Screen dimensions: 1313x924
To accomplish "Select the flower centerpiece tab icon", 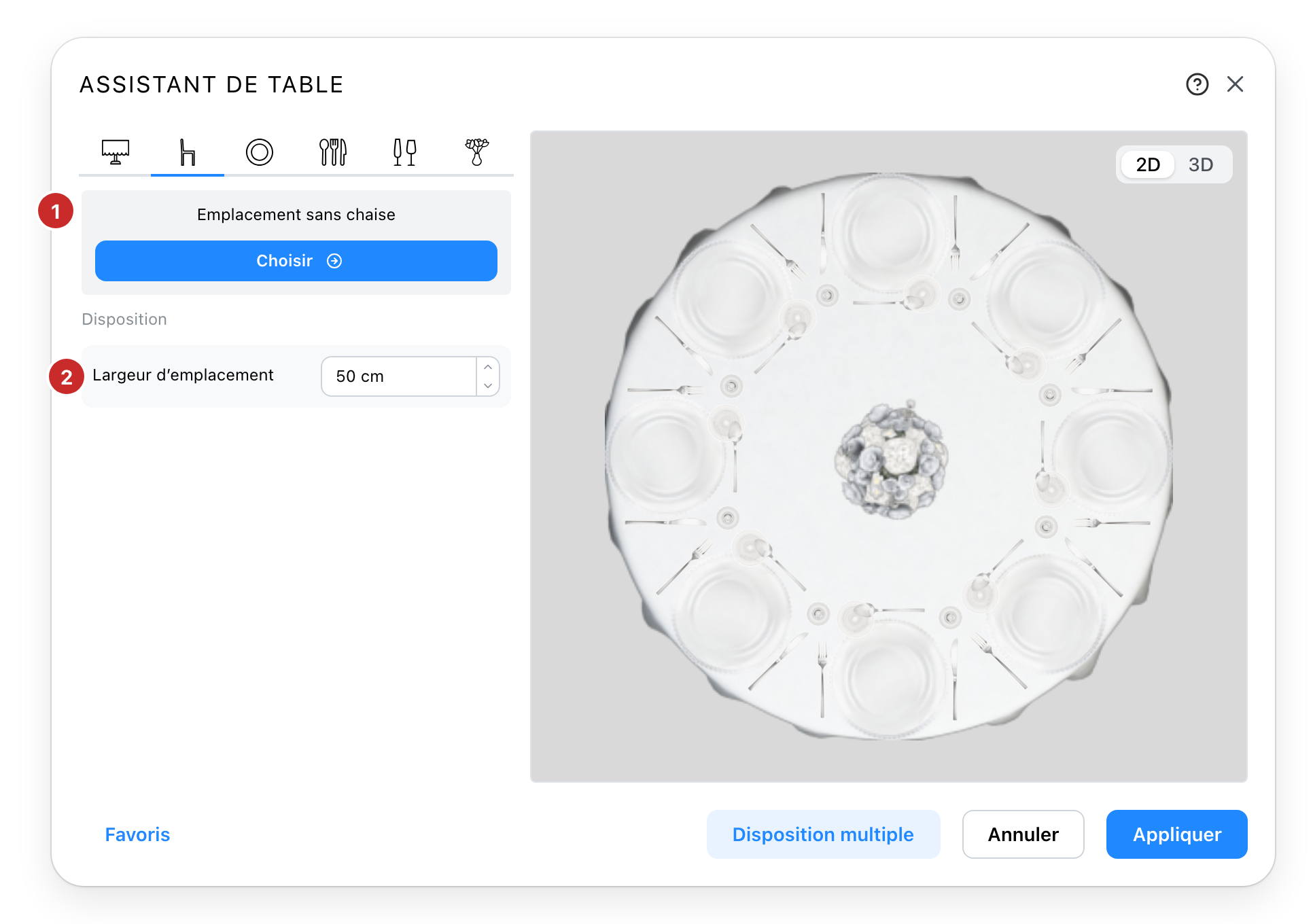I will pos(477,152).
